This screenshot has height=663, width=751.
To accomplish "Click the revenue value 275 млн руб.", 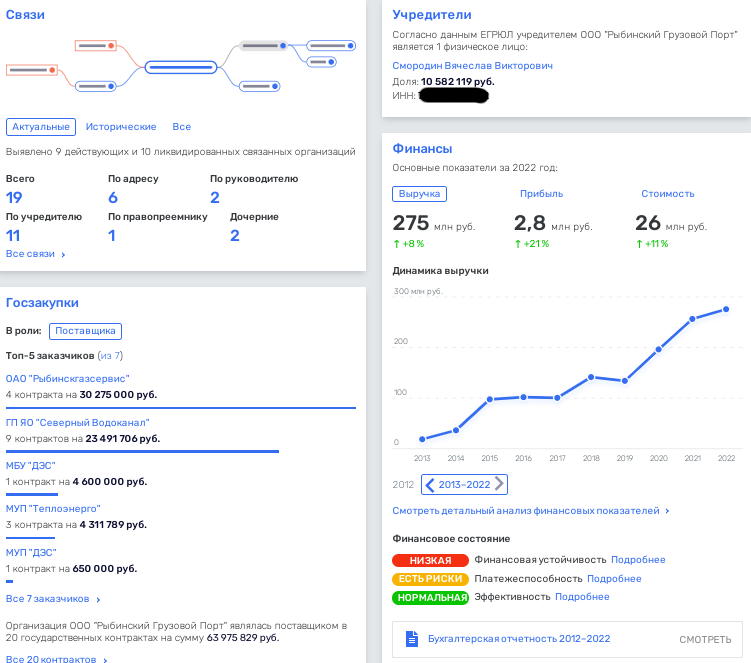I will click(434, 223).
